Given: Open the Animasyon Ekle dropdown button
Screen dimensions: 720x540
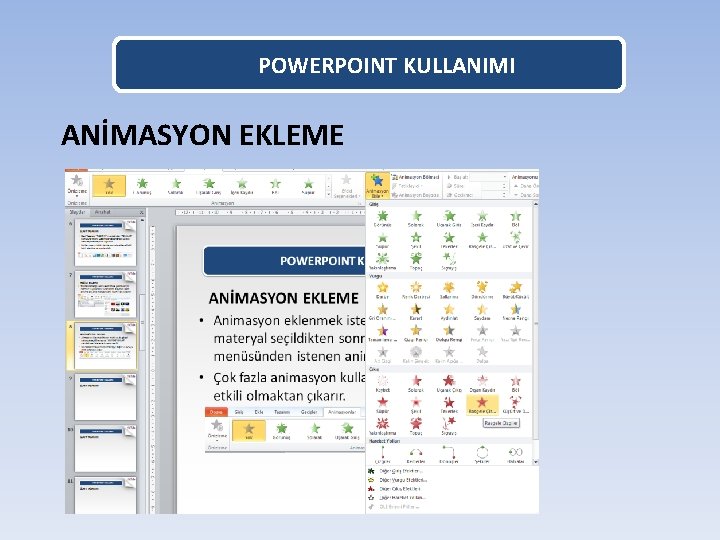Looking at the screenshot, I should click(x=377, y=186).
